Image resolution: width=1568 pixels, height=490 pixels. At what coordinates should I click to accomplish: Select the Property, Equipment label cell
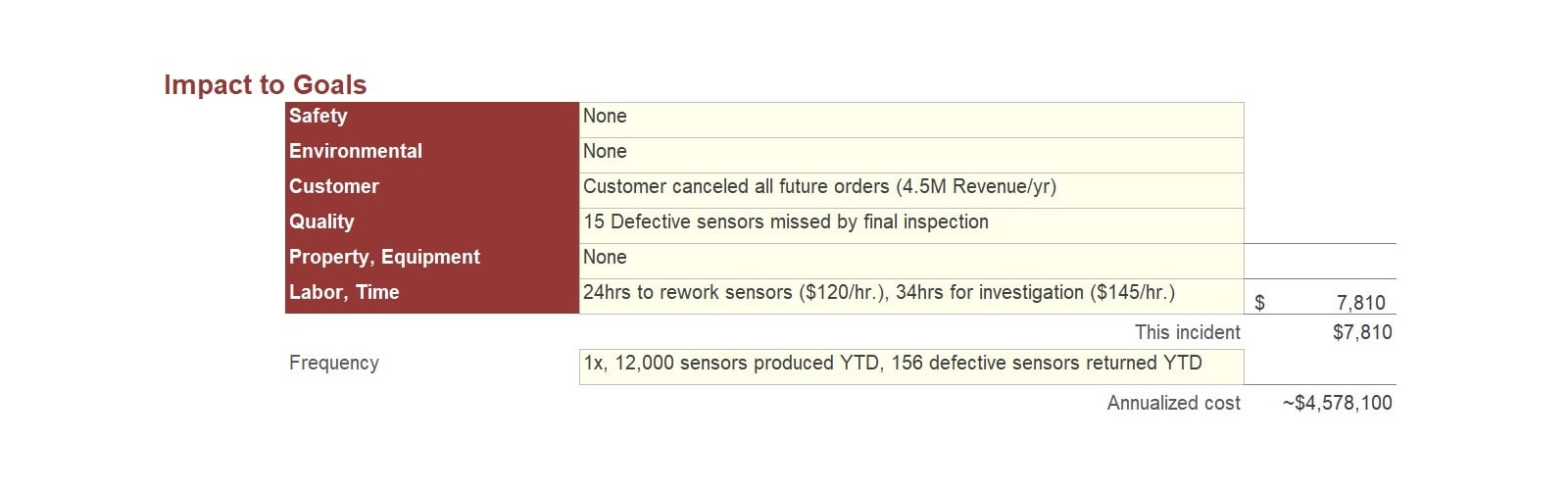(x=432, y=261)
